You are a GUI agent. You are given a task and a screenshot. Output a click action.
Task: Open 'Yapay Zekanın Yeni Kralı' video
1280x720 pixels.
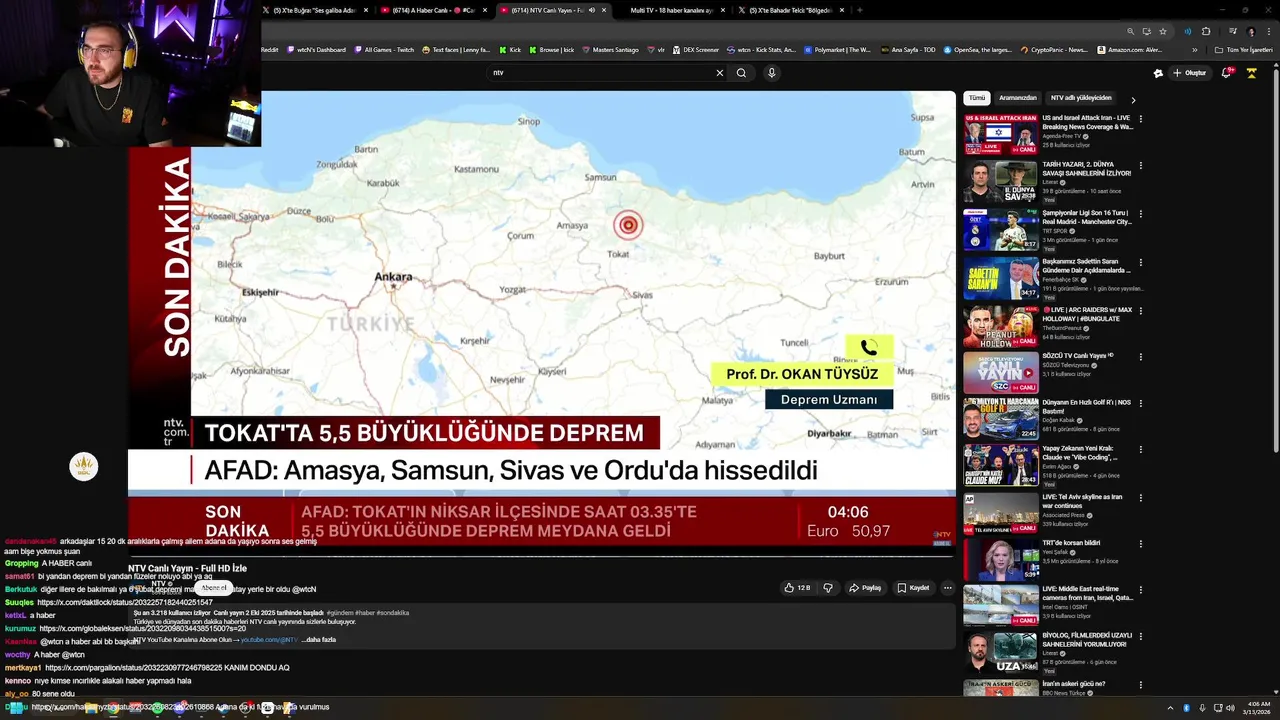tap(1001, 466)
